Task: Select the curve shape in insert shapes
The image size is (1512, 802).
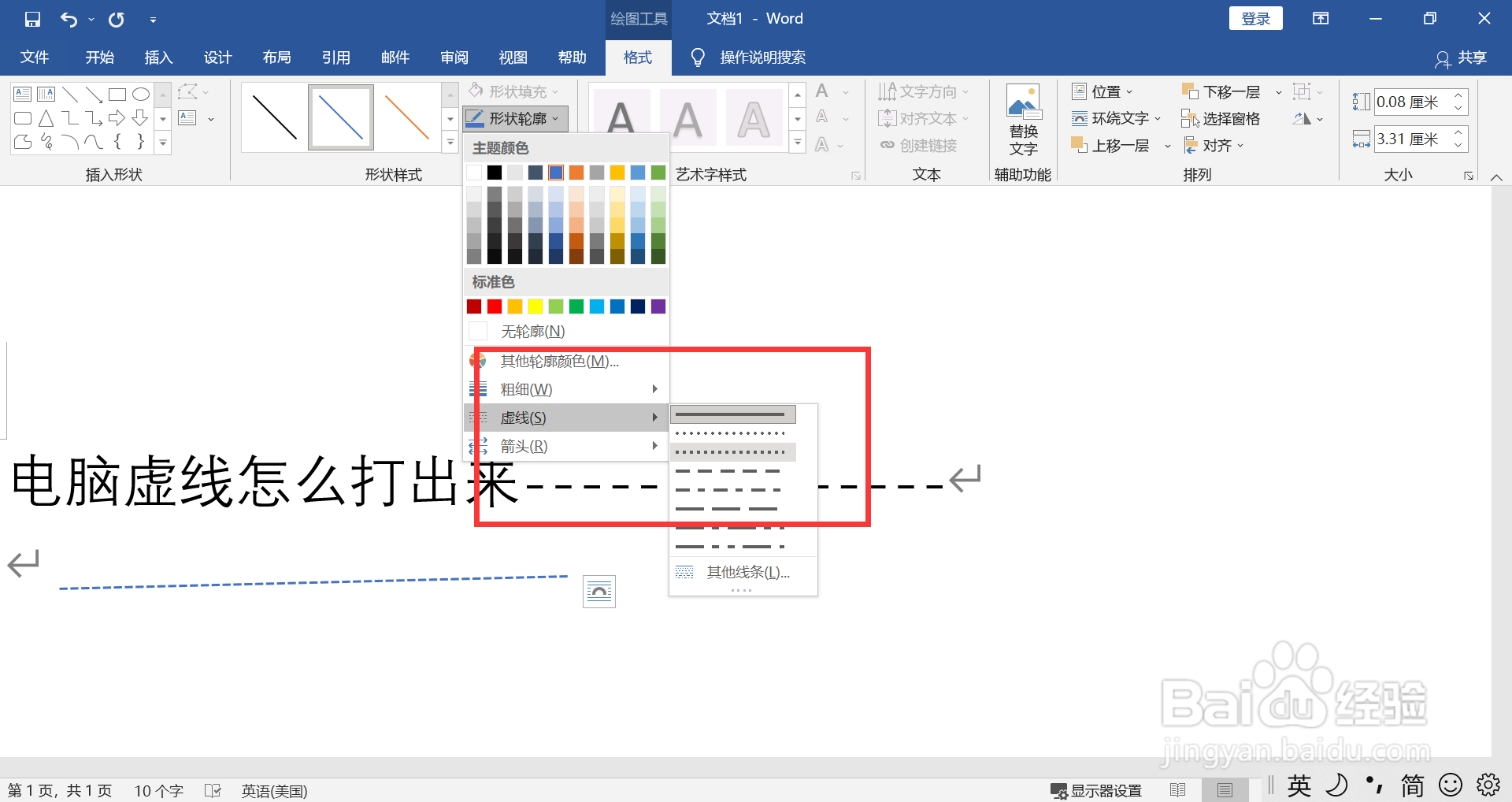Action: (x=94, y=142)
